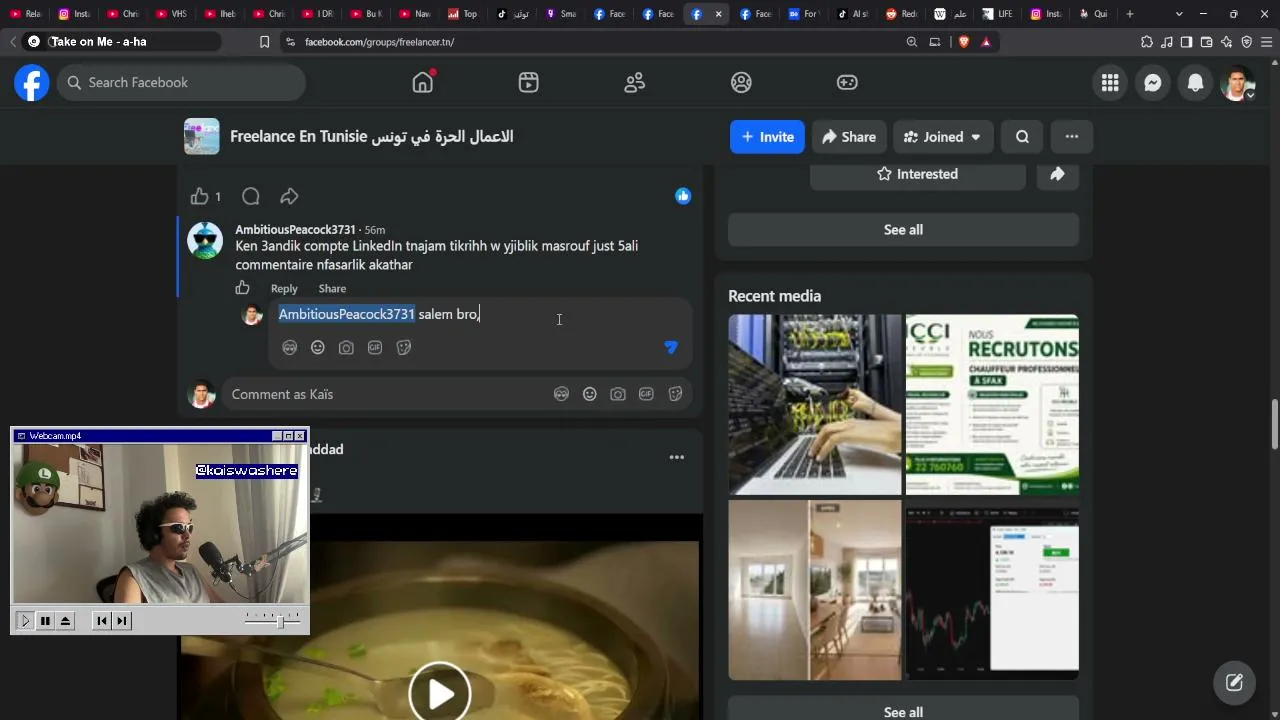Click the bookmark icon beside the address bar
Image resolution: width=1280 pixels, height=720 pixels.
point(264,42)
